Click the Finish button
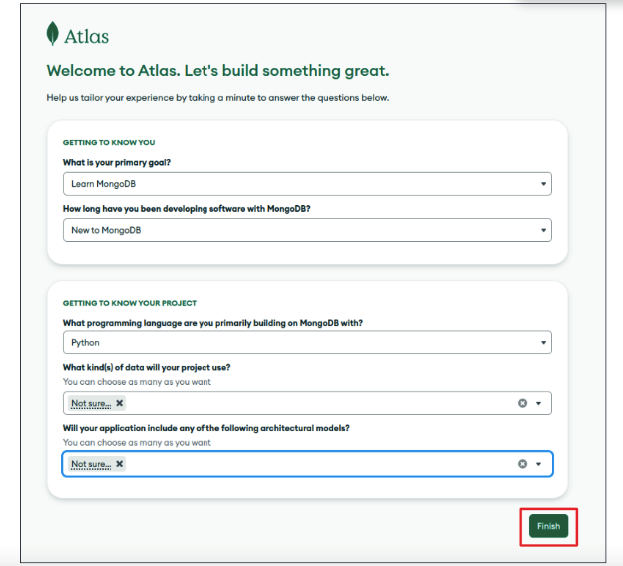 [548, 526]
